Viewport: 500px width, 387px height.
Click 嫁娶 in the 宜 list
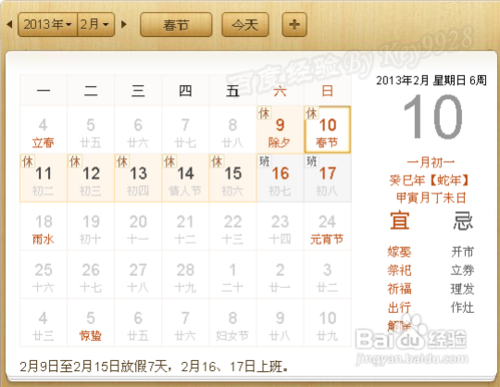[399, 252]
